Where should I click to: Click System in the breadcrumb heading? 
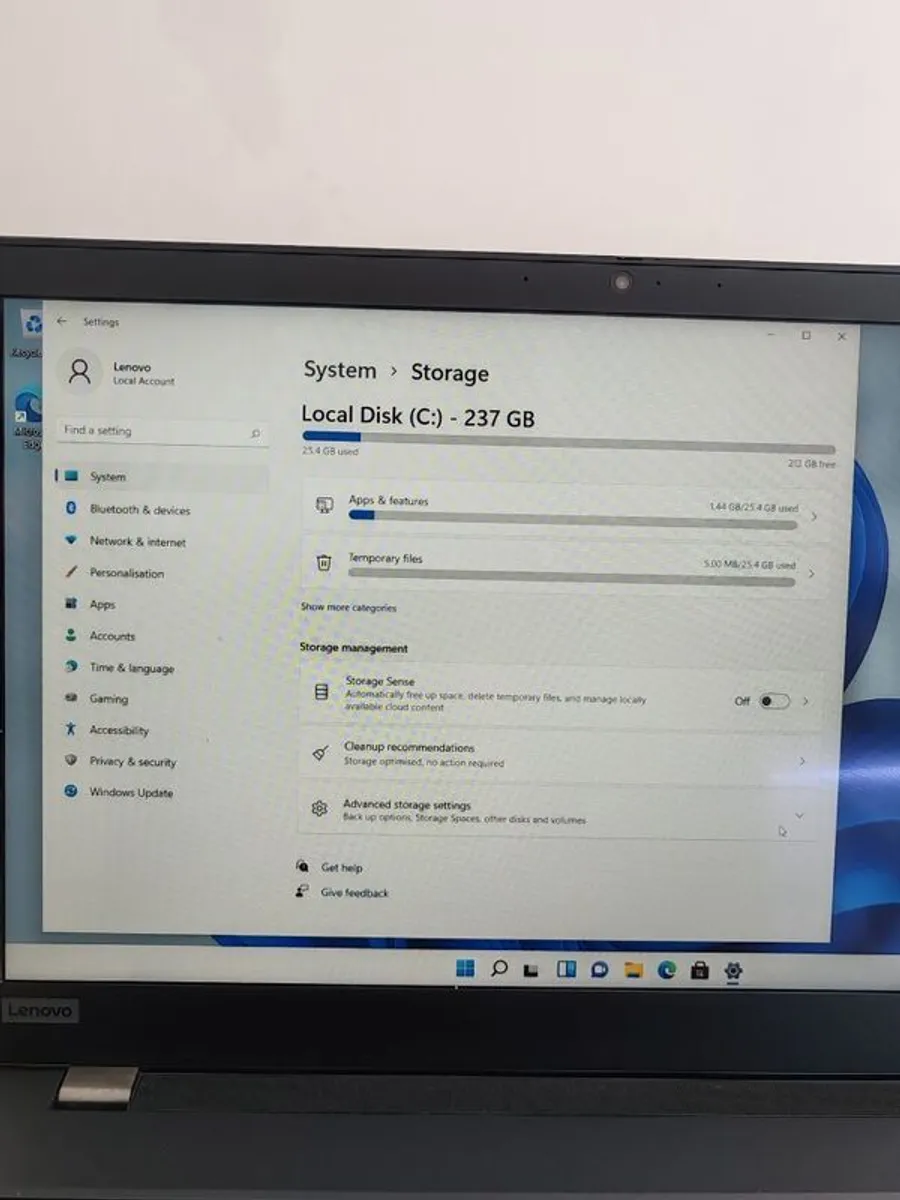(x=340, y=370)
